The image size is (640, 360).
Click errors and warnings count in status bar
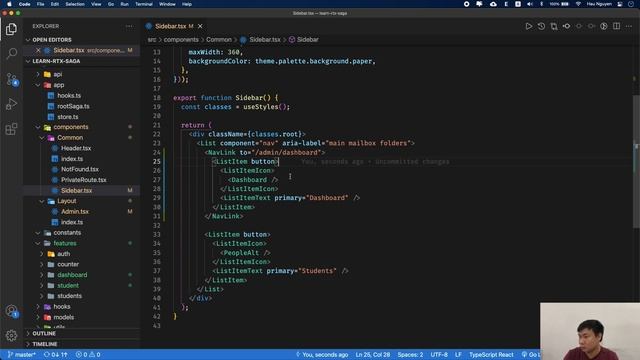click(88, 355)
